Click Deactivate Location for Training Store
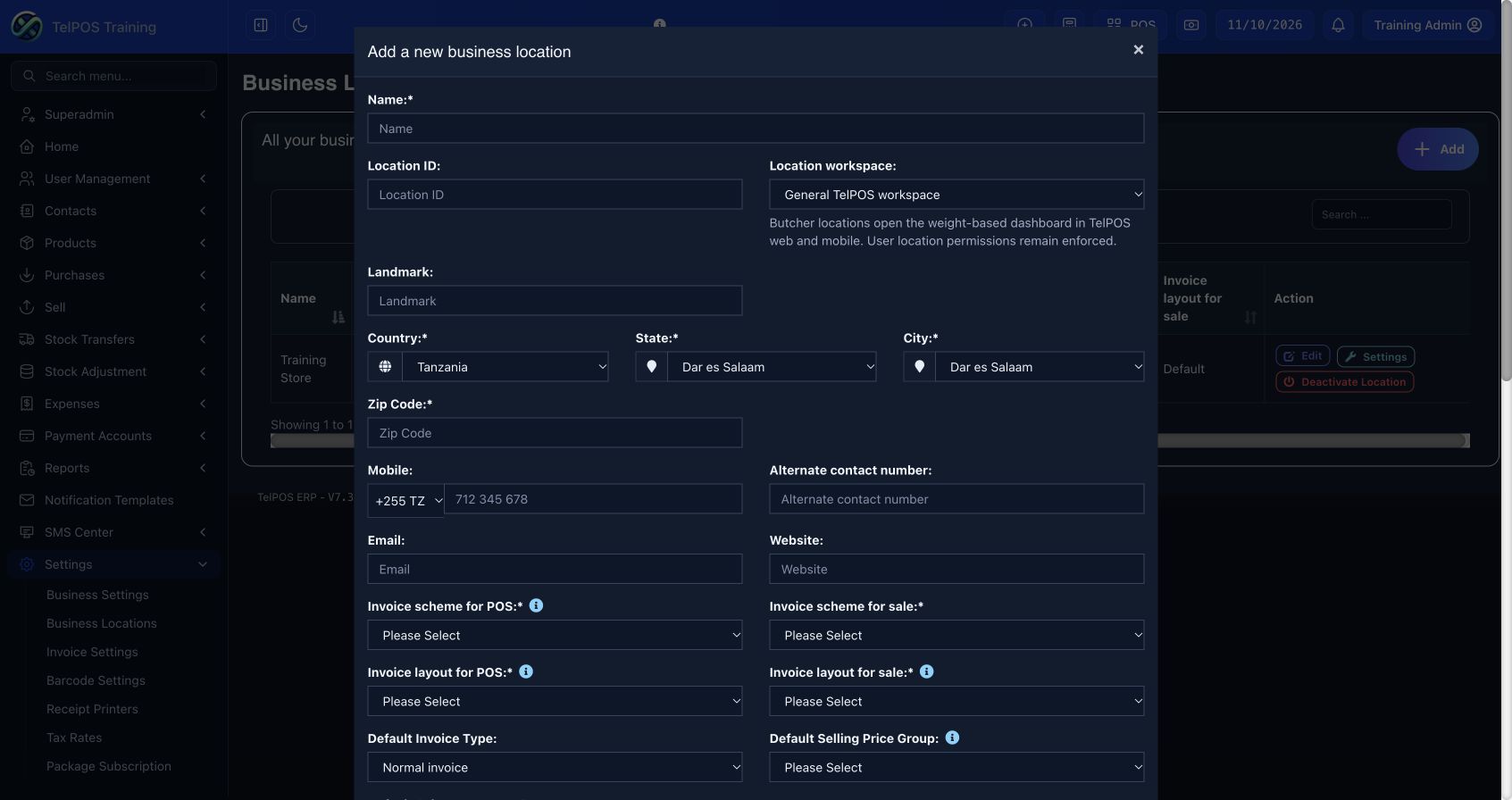Screen dimensions: 1512x800 pyautogui.click(x=1344, y=381)
